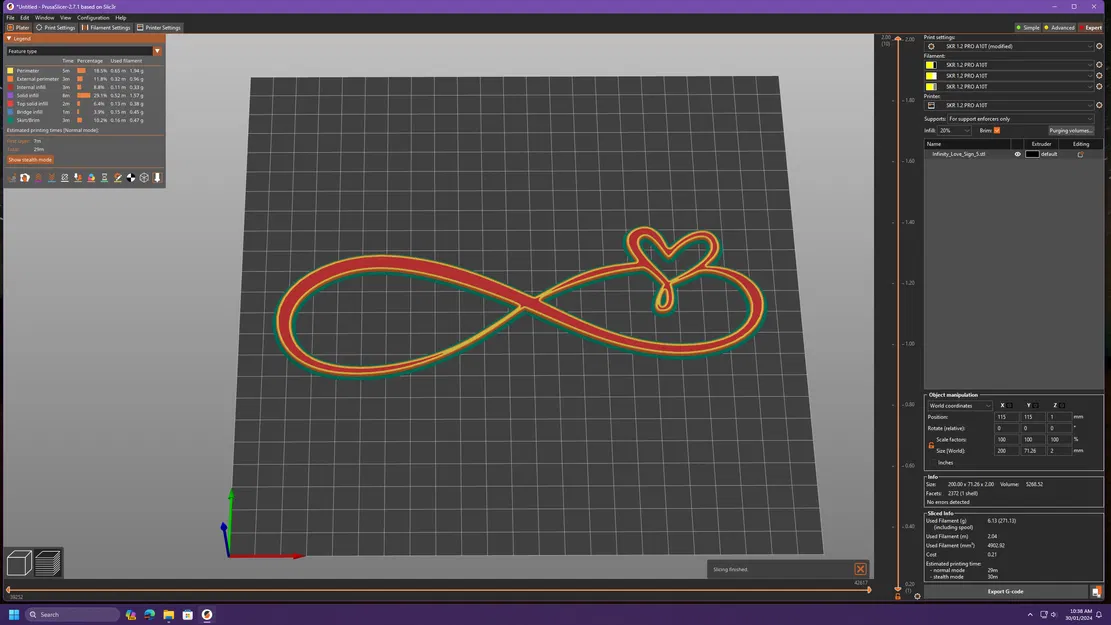The image size is (1111, 625).
Task: Toggle seams icon in legend toolbar
Action: pyautogui.click(x=64, y=178)
